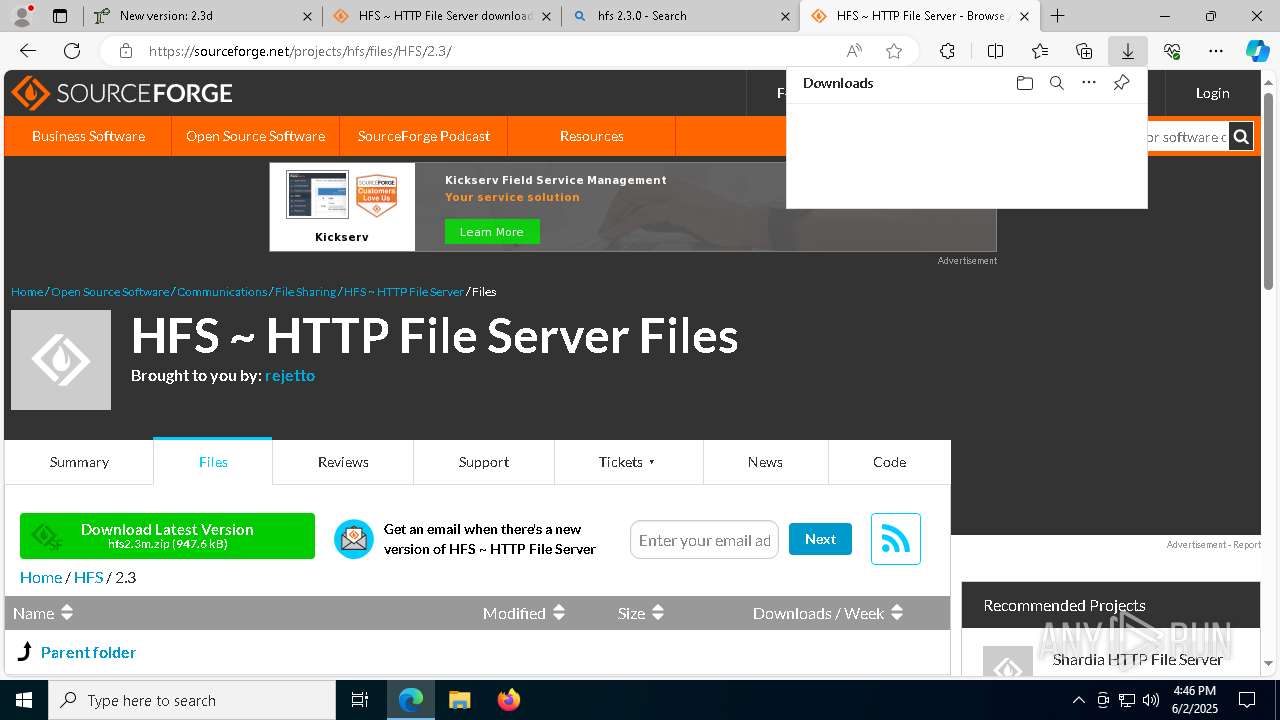
Task: Focus the email address input field
Action: pos(704,540)
